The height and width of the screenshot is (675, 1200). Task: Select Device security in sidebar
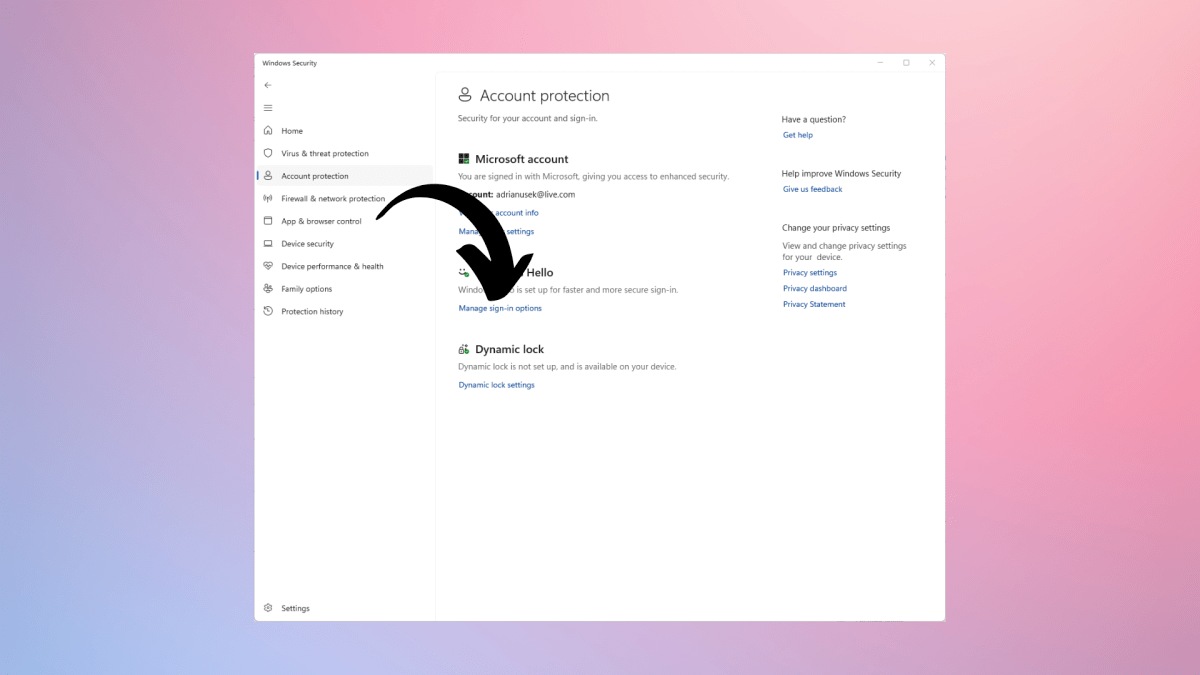coord(308,243)
